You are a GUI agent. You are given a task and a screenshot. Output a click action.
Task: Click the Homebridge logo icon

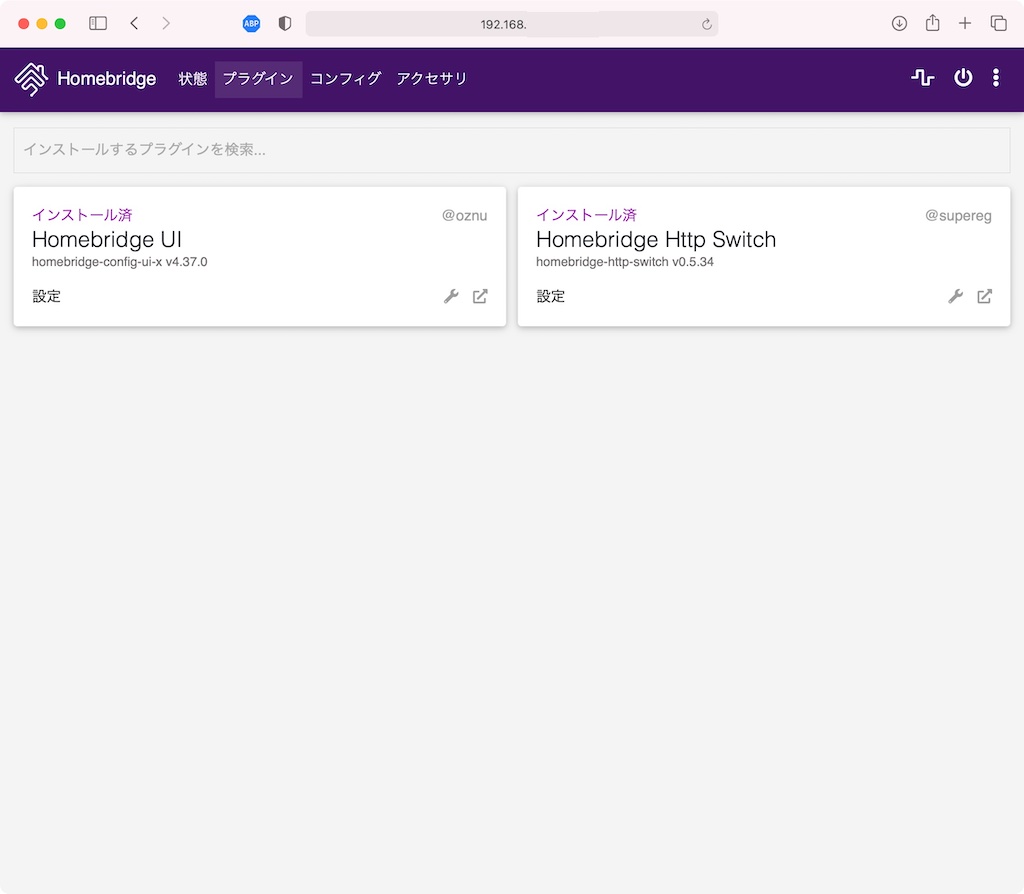[31, 79]
